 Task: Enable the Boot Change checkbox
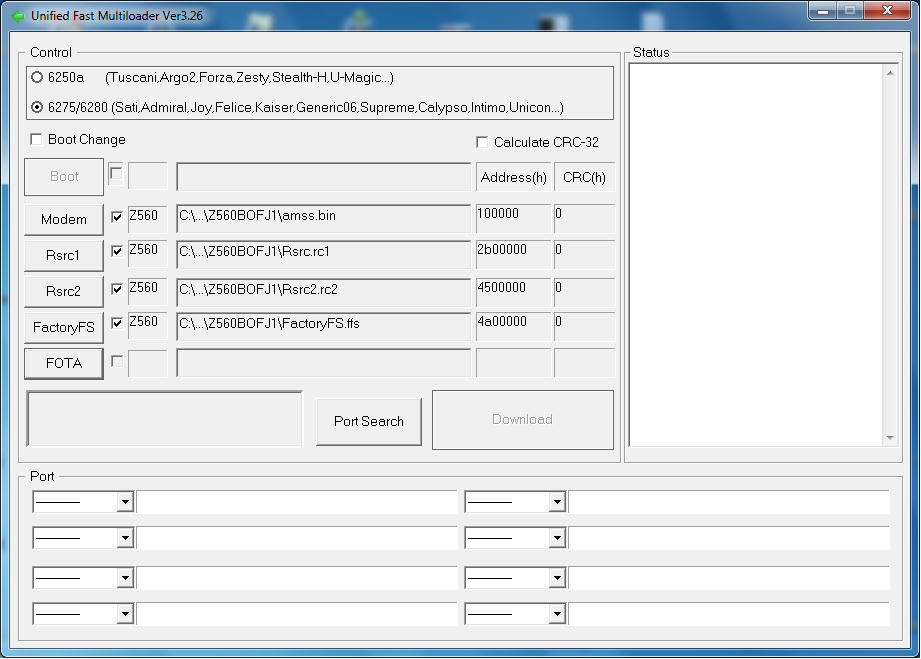coord(36,139)
